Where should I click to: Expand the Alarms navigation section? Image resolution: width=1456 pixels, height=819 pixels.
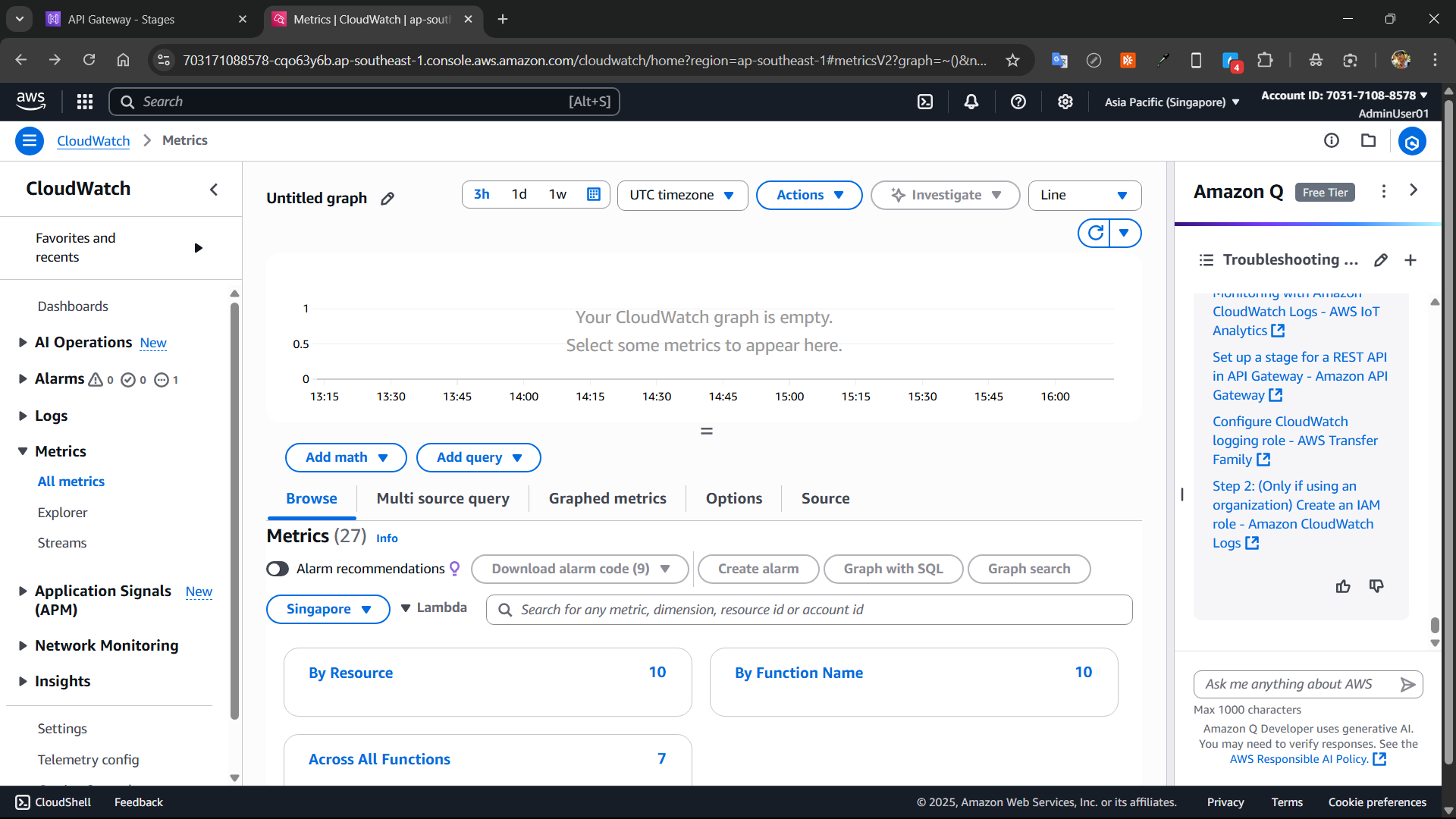point(23,379)
